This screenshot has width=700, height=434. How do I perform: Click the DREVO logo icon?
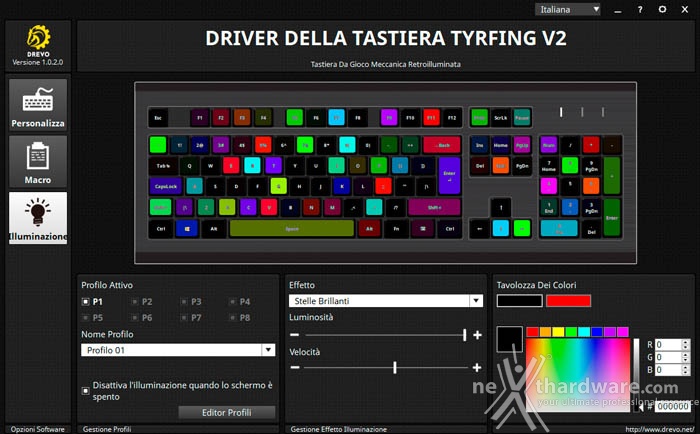[38, 37]
